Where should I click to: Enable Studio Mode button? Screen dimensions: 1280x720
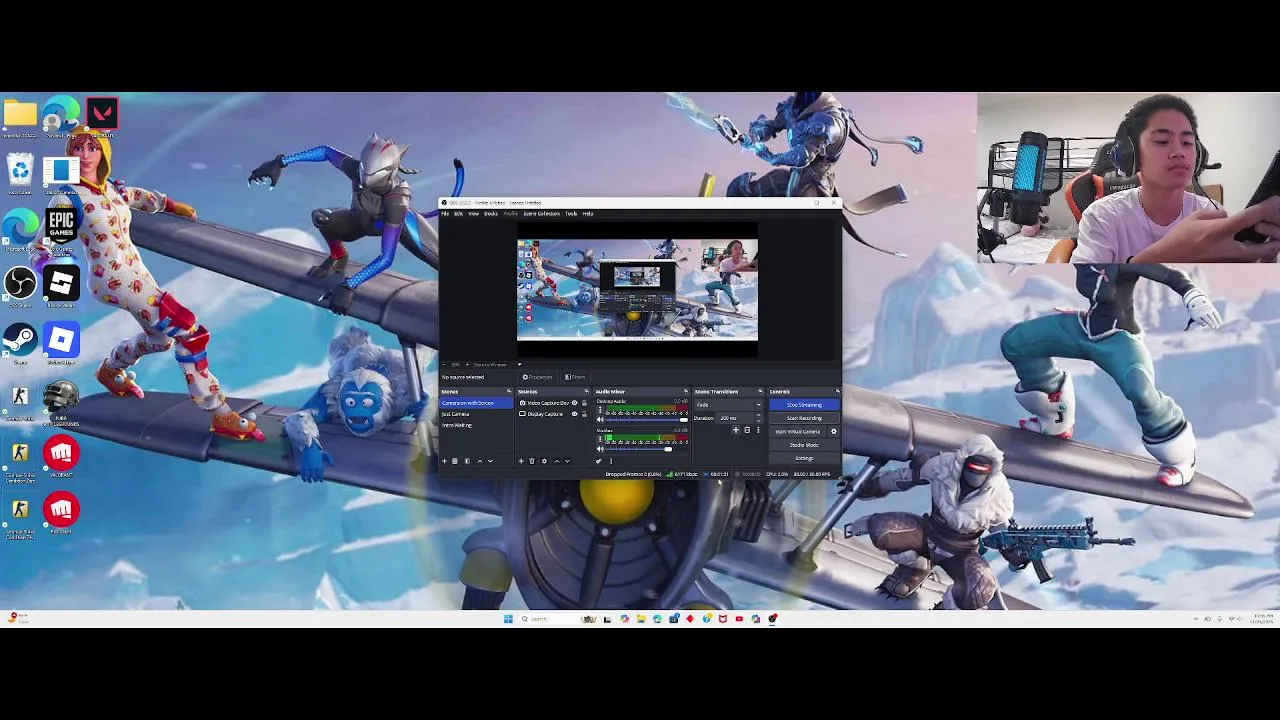804,445
